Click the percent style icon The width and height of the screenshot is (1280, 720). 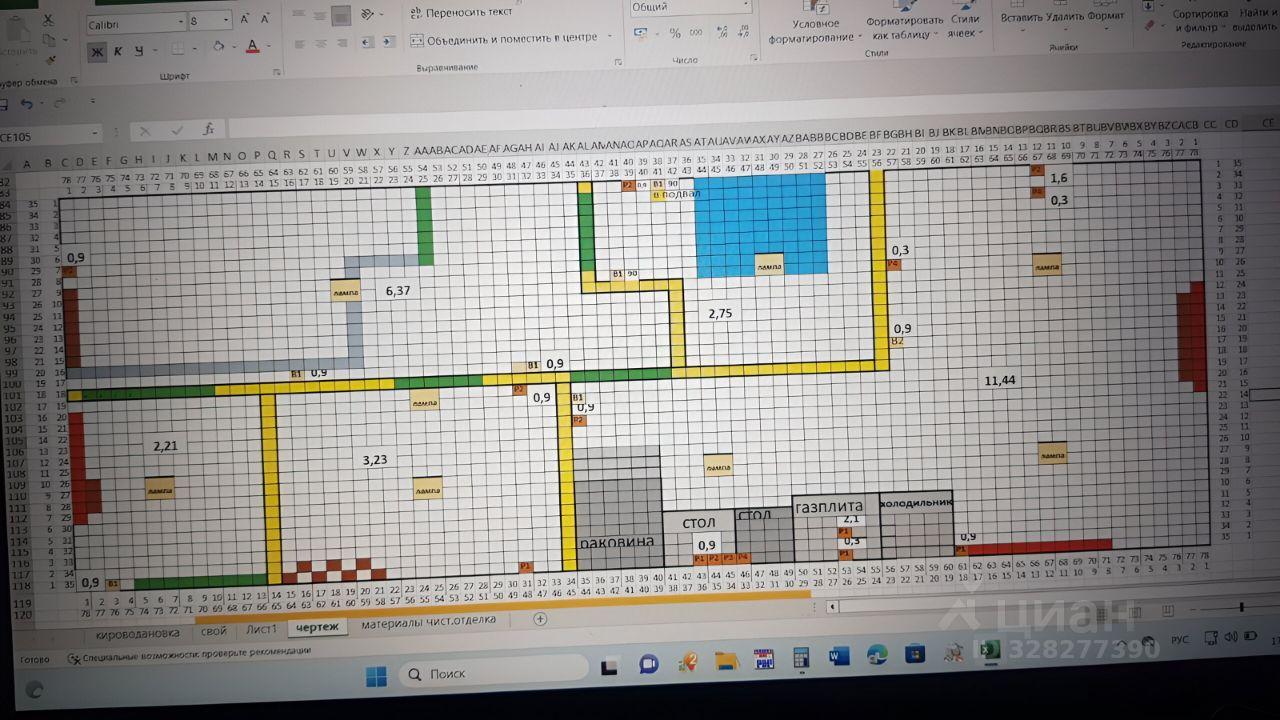tap(675, 33)
